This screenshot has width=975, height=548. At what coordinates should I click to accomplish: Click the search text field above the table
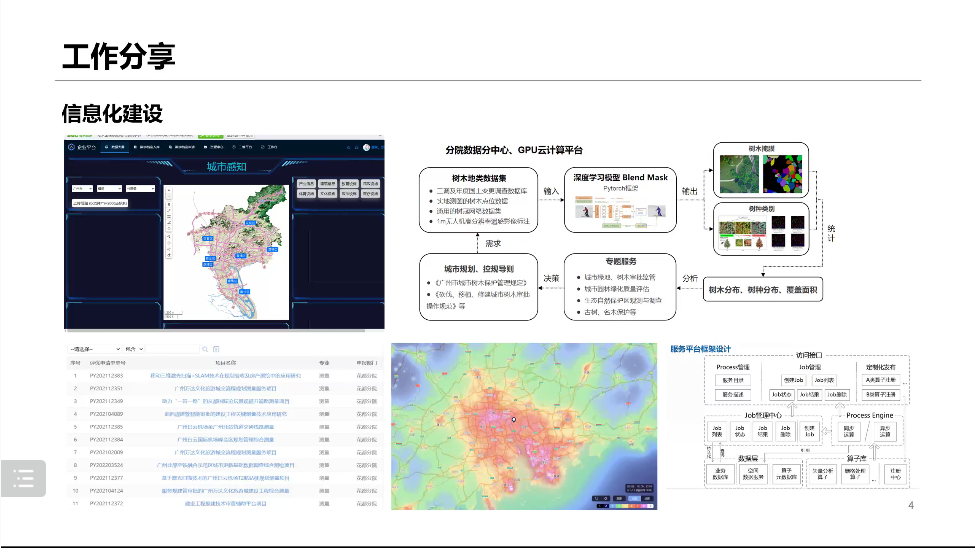tap(170, 348)
